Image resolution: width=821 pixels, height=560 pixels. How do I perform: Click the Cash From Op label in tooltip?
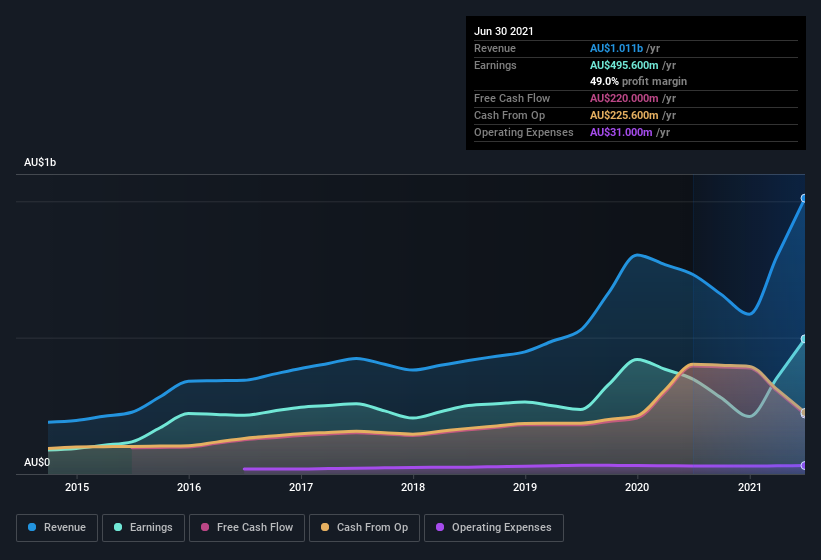tap(509, 115)
